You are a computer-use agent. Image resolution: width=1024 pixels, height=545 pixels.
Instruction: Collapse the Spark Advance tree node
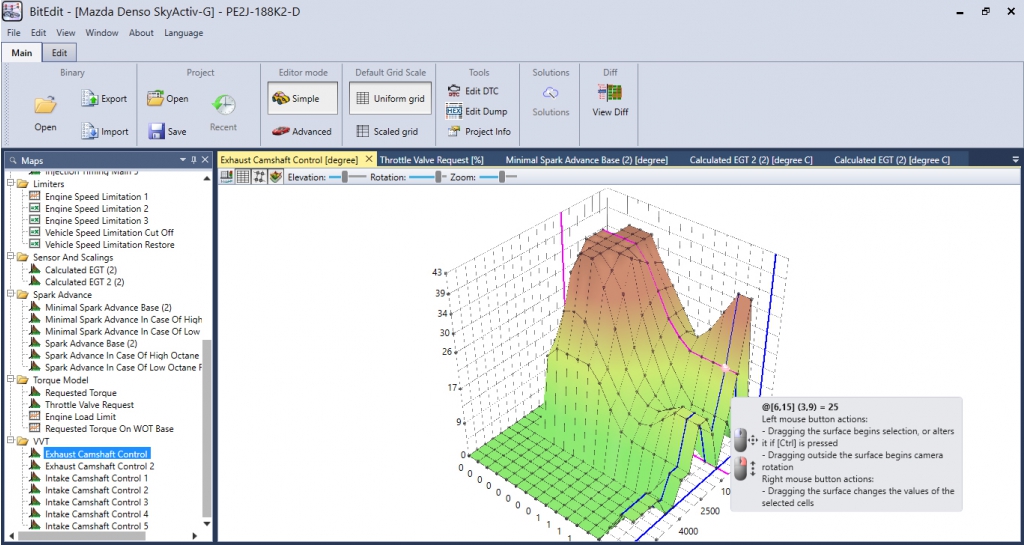pyautogui.click(x=10, y=294)
